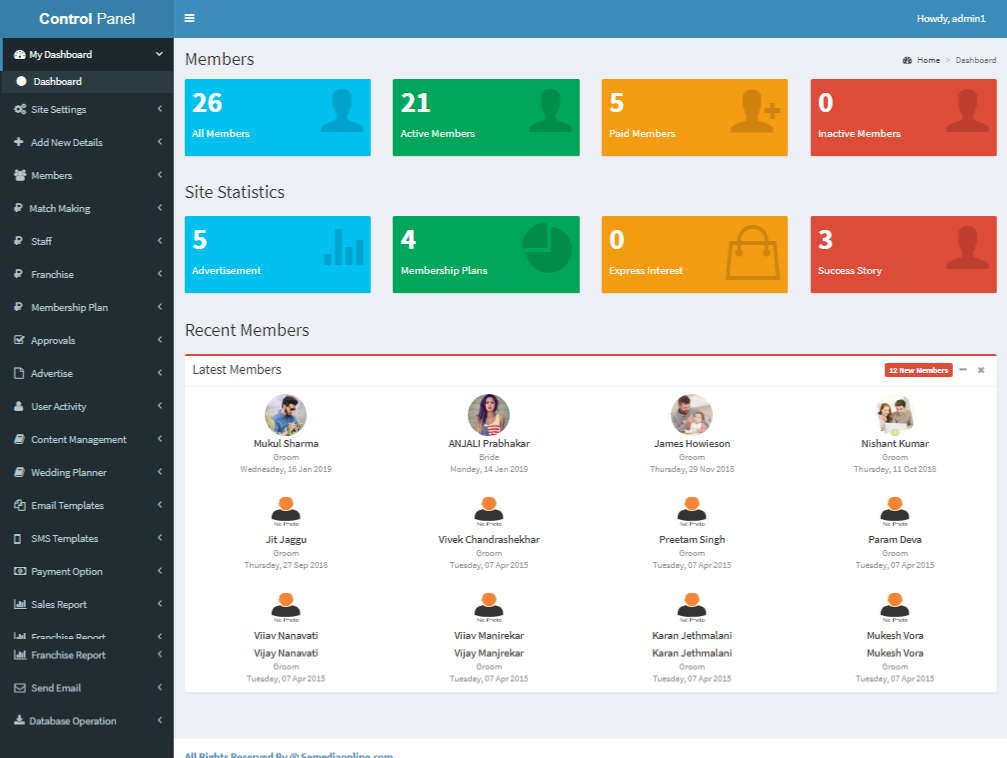Open the Match Making menu item
The width and height of the screenshot is (1007, 758).
[x=88, y=208]
